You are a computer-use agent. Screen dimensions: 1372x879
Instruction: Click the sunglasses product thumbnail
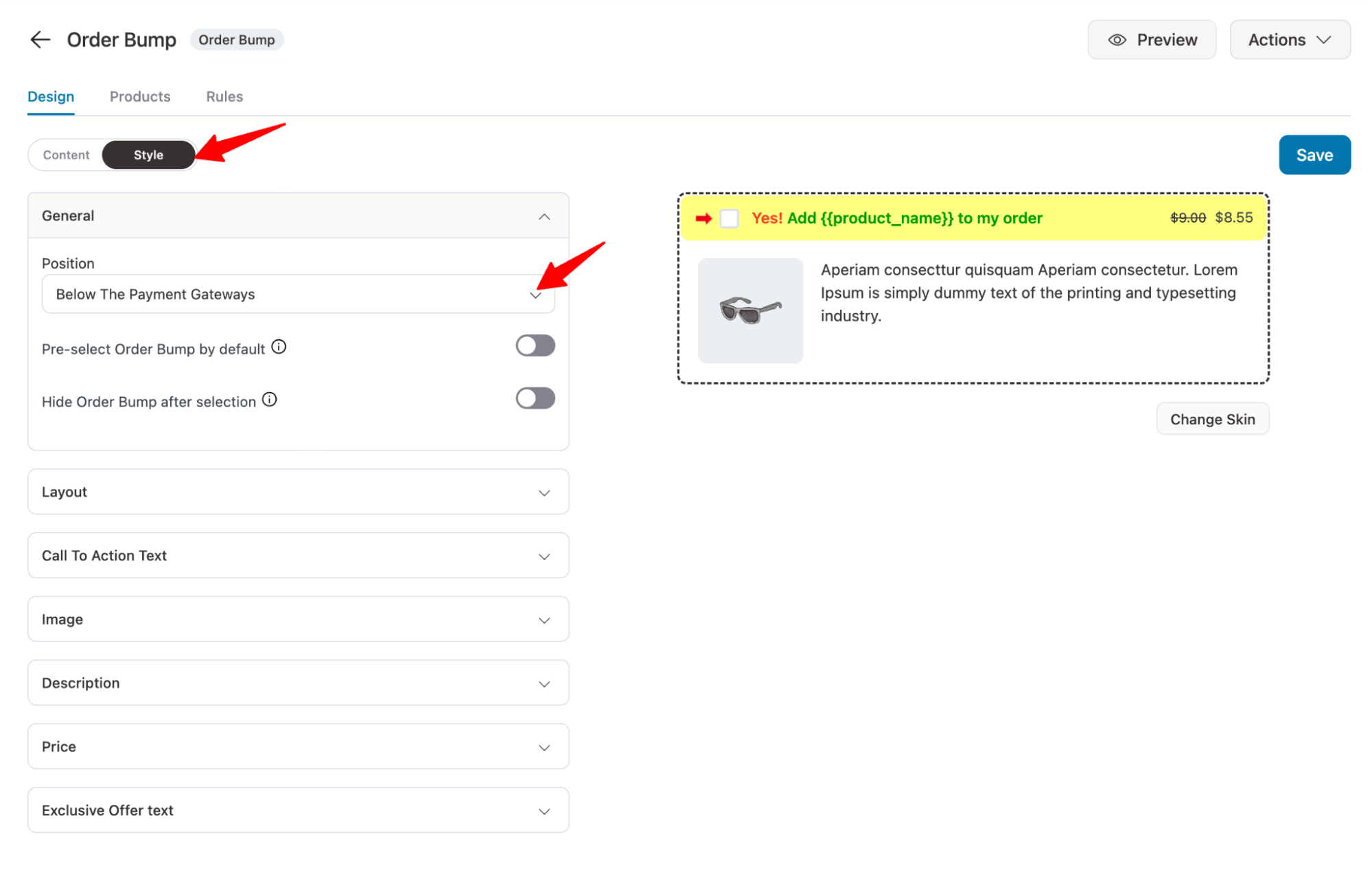coord(750,310)
